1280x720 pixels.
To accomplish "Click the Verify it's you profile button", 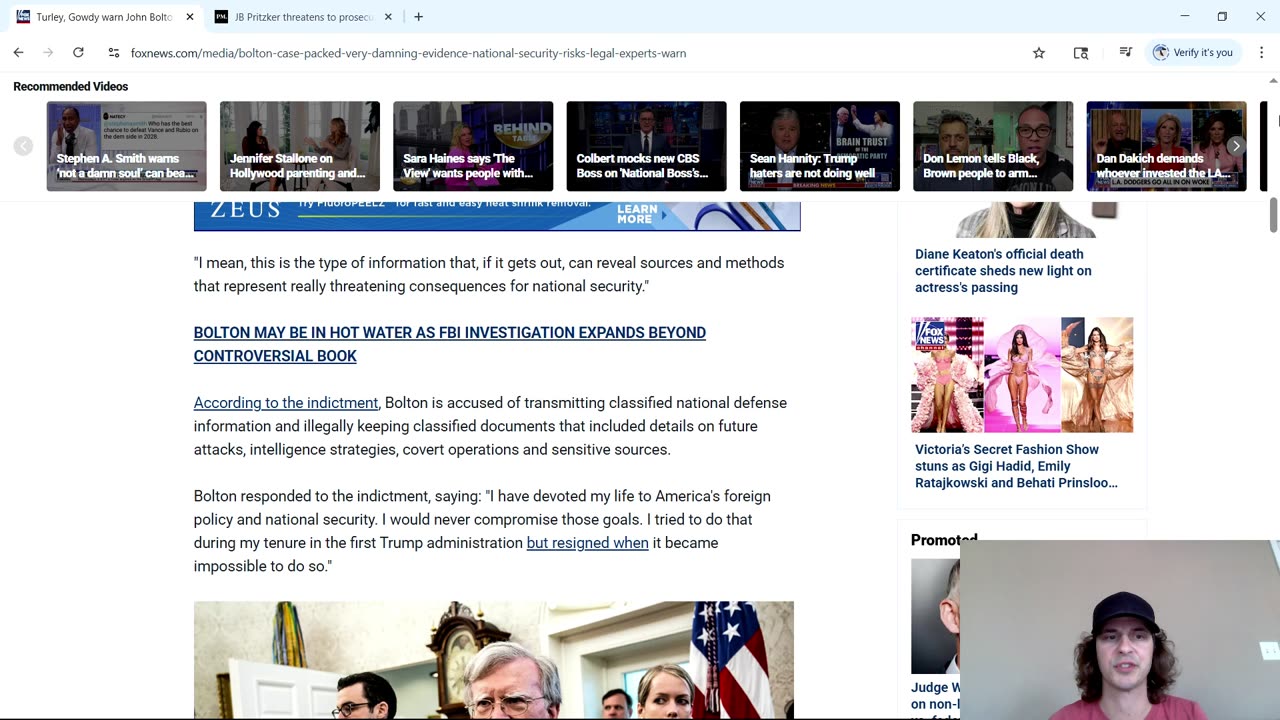I will click(x=1194, y=53).
